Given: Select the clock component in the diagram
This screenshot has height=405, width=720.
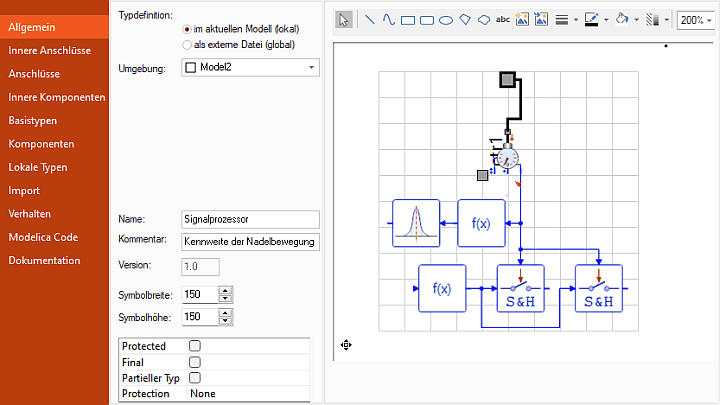Looking at the screenshot, I should click(x=508, y=157).
